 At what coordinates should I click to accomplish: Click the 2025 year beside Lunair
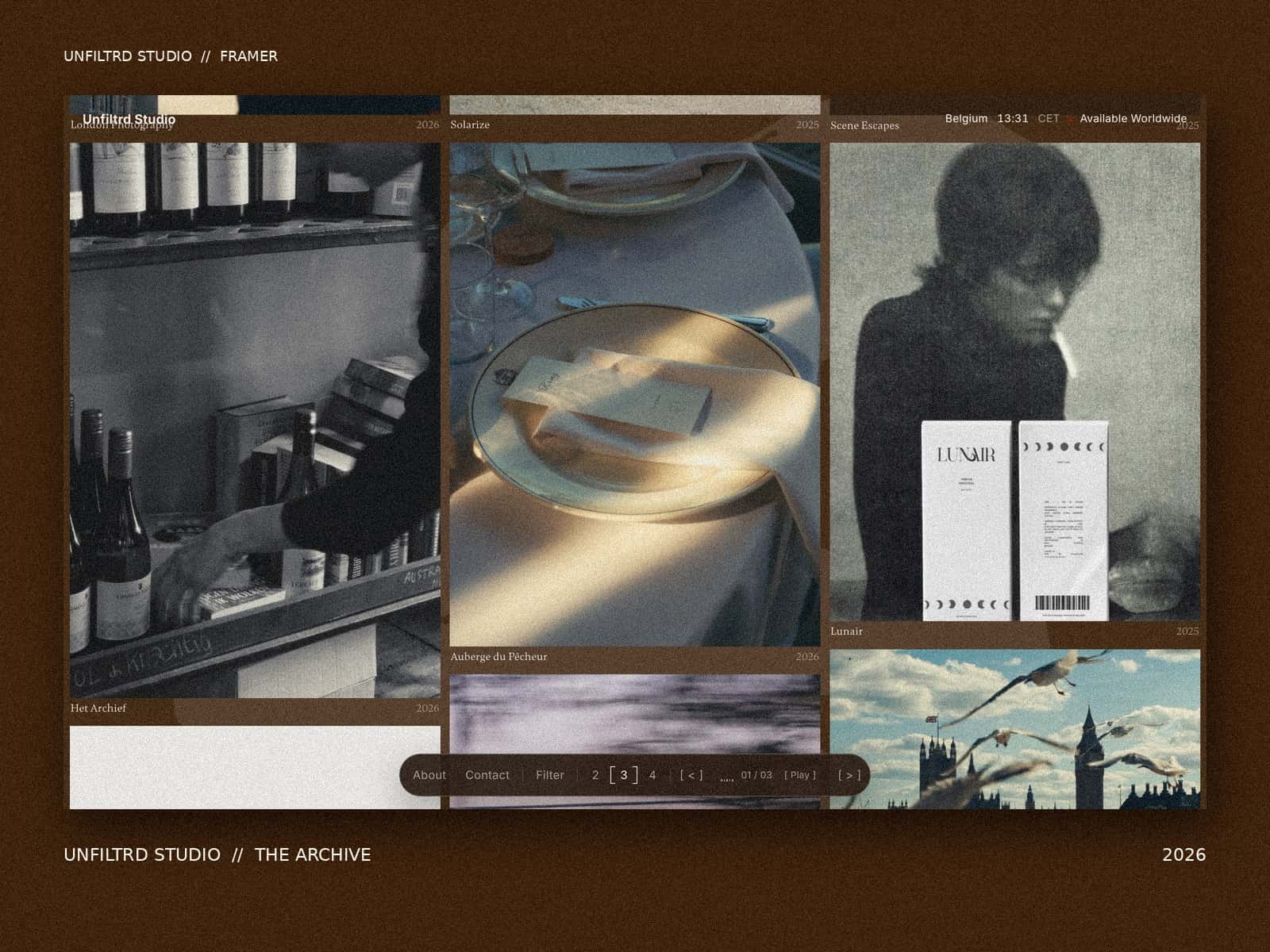[x=1187, y=631]
